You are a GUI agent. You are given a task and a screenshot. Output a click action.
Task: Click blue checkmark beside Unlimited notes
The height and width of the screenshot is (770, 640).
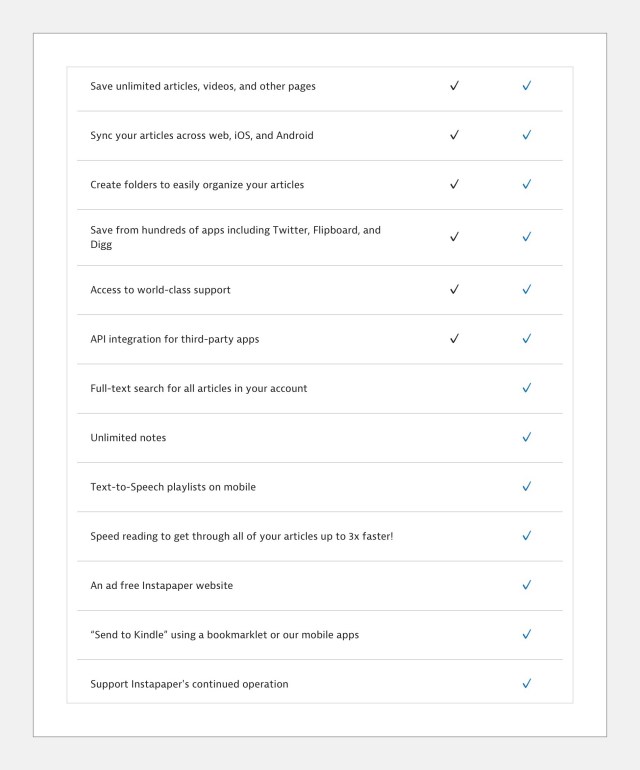[x=526, y=437]
